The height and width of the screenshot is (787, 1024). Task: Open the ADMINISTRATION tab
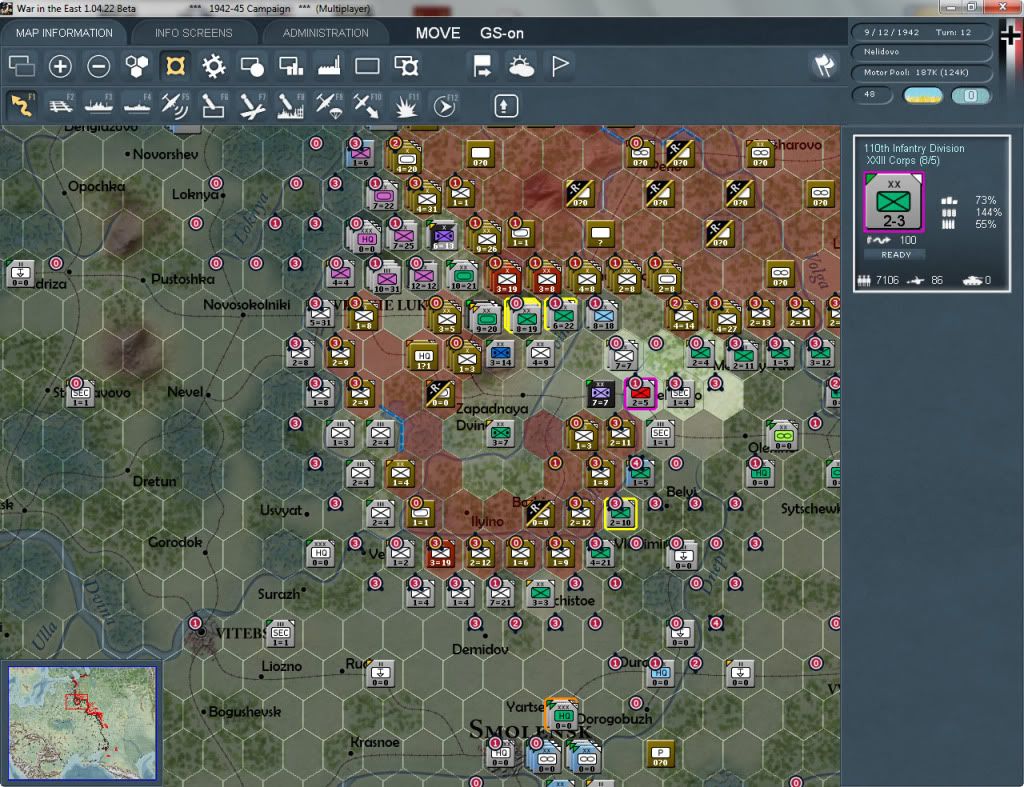tap(325, 33)
